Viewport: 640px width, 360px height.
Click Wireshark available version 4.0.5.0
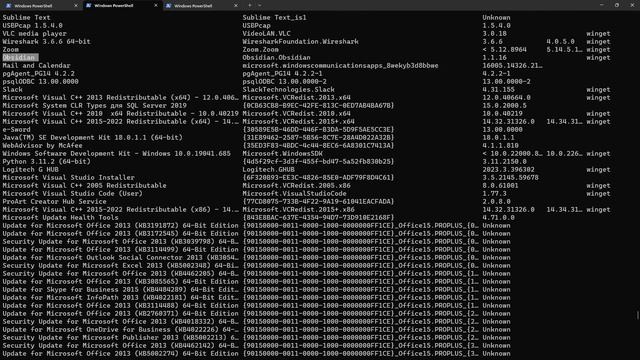coord(560,42)
